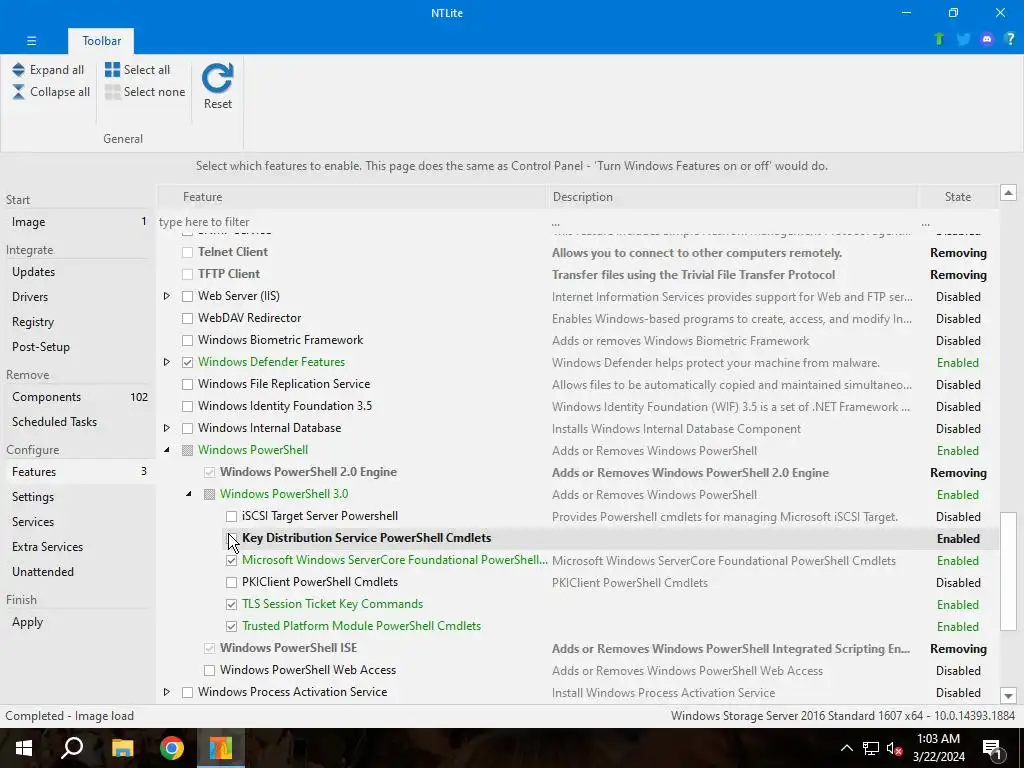
Task: Uncheck TLS Session Ticket Key Commands
Action: click(231, 604)
